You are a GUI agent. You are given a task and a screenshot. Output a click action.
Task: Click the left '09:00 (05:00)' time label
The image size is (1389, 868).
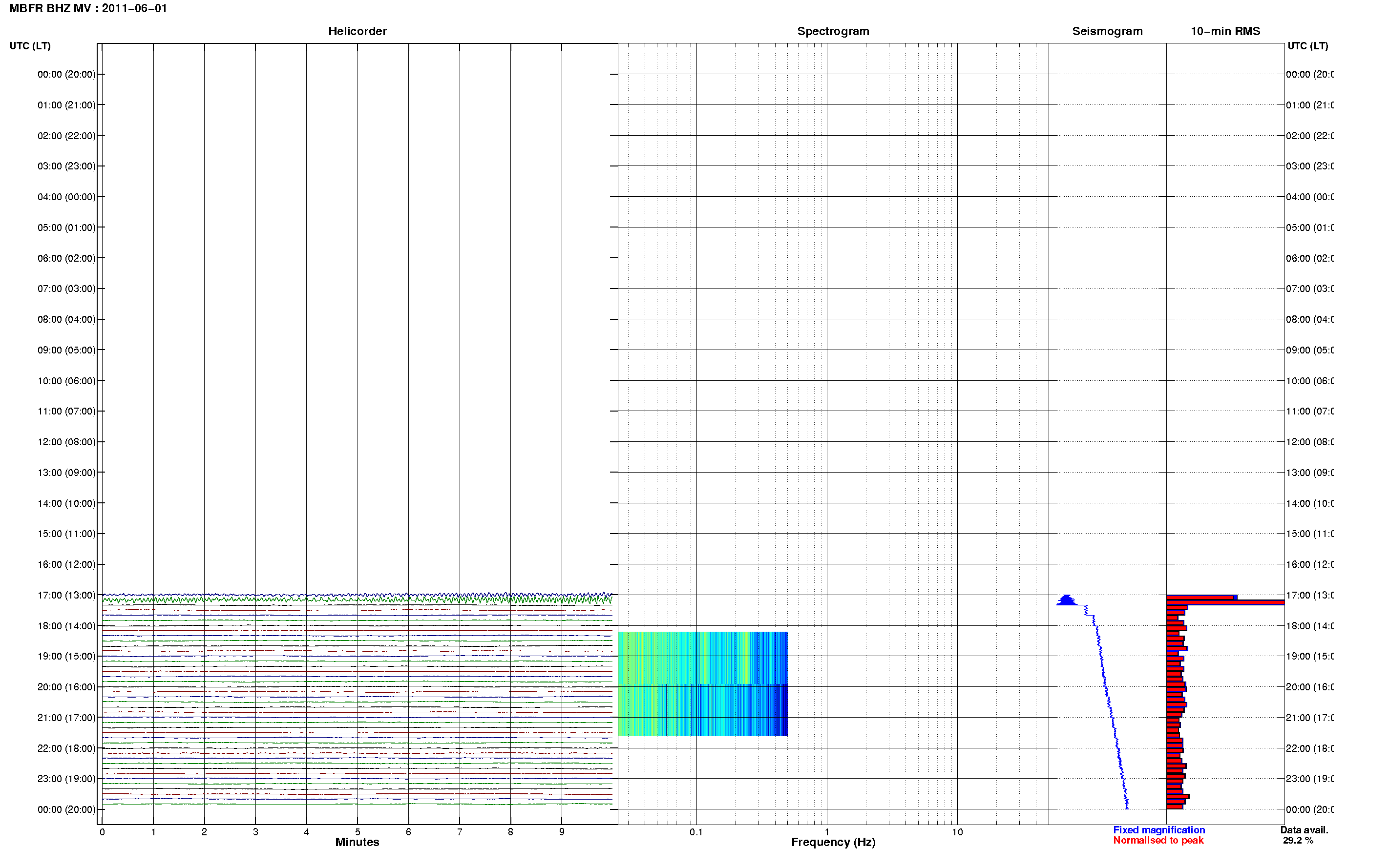pos(66,350)
